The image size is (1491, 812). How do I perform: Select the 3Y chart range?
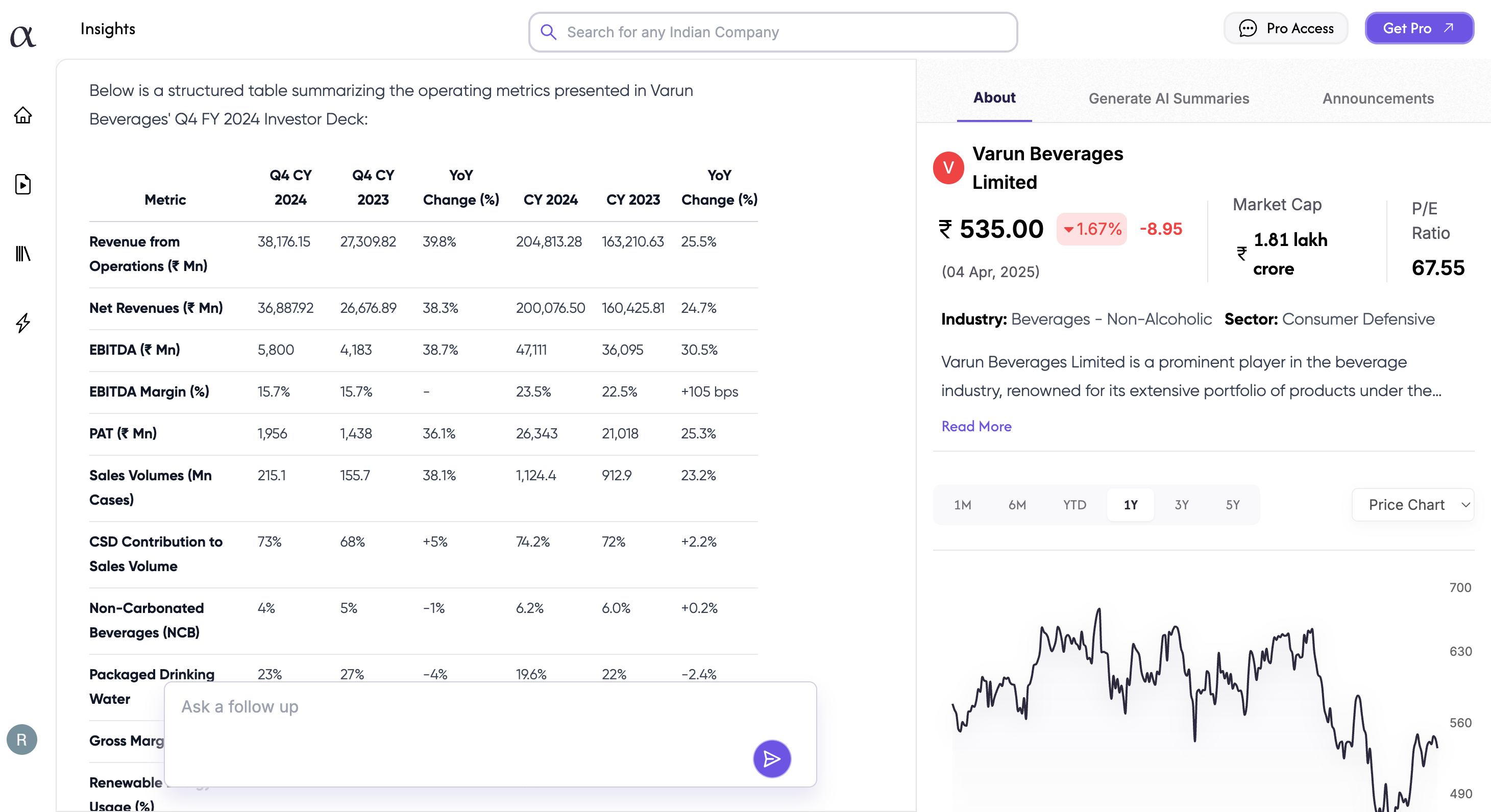[1181, 504]
